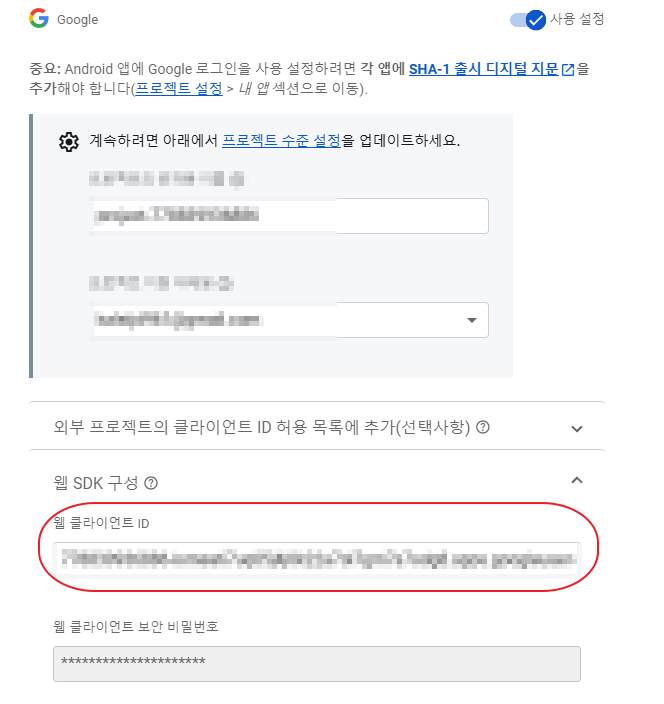Click the 웹 클라이언트 ID input field
This screenshot has height=704, width=664.
[317, 559]
